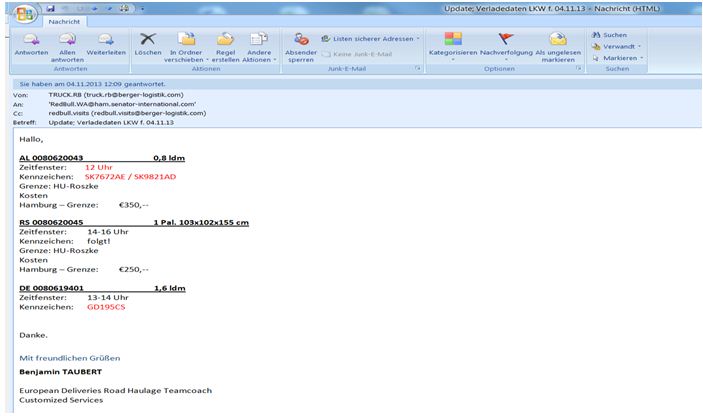Click '1 Pal. 103x102x155 cm' text

point(201,222)
